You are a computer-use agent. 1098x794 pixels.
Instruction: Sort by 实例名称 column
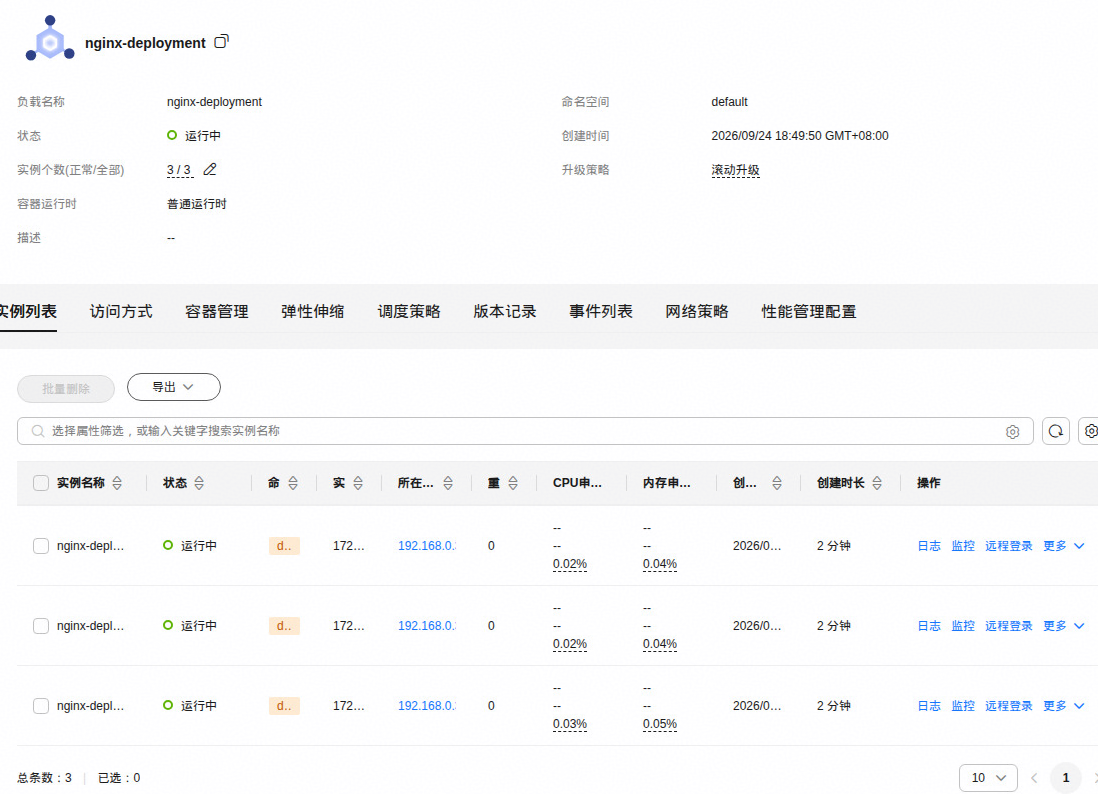pyautogui.click(x=117, y=483)
